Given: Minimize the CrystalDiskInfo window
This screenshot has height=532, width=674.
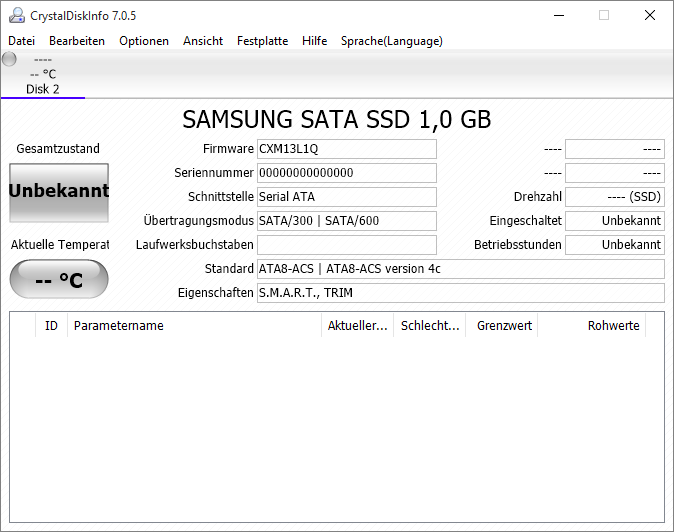Looking at the screenshot, I should coord(559,15).
